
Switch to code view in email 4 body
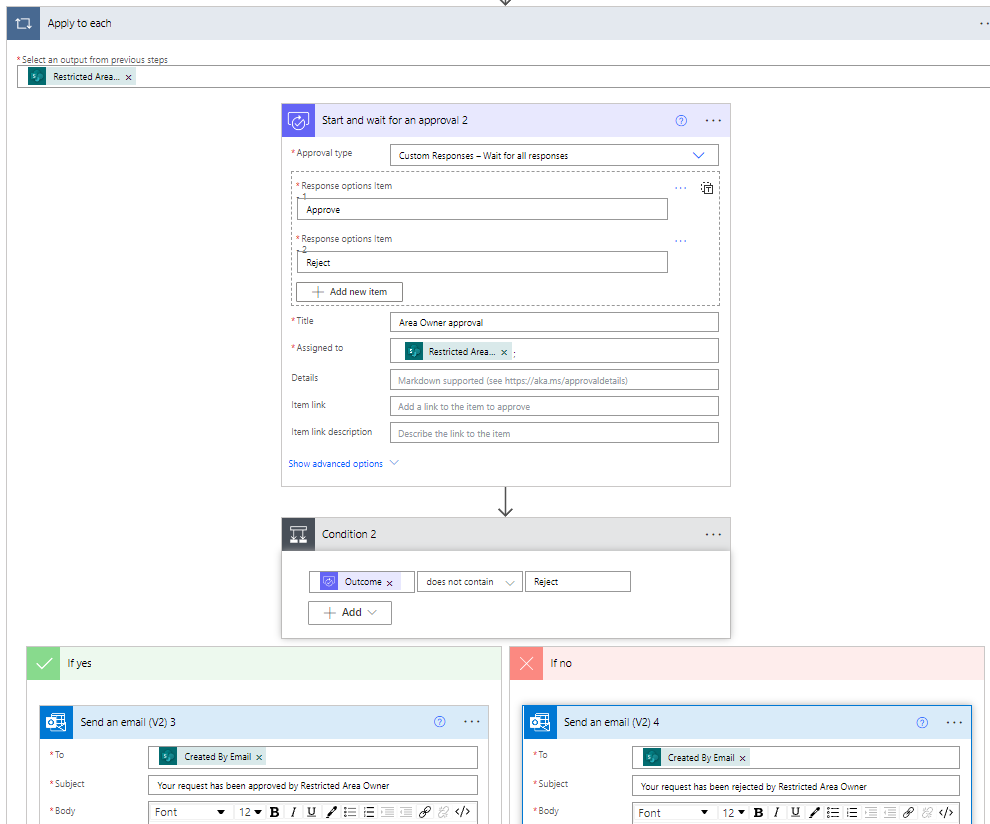click(x=946, y=813)
